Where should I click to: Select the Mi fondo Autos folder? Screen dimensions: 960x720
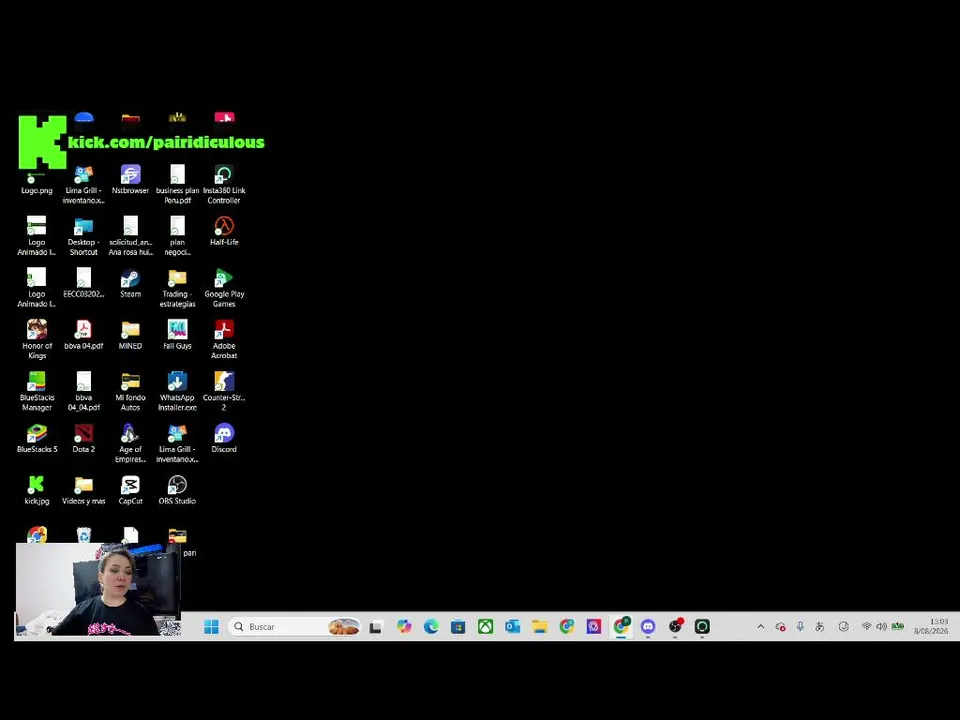click(130, 391)
